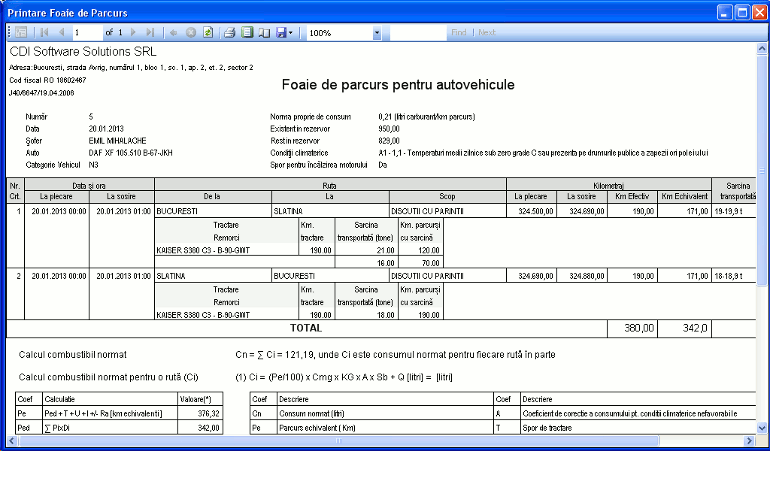Click Scop column header
This screenshot has width=770, height=501.
click(447, 196)
